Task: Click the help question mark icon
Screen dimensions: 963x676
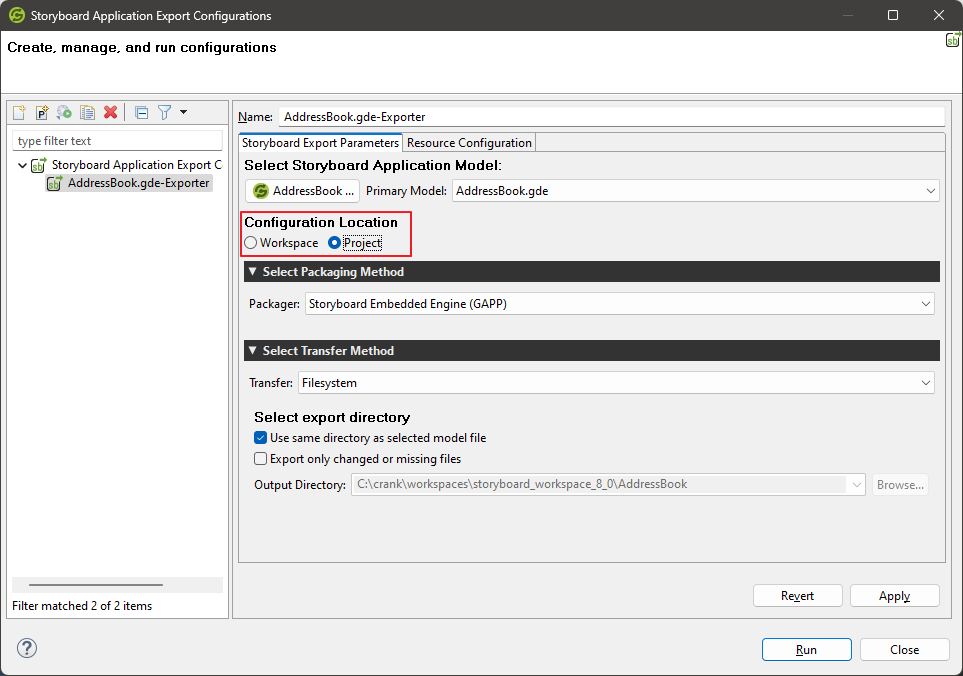Action: click(x=26, y=648)
